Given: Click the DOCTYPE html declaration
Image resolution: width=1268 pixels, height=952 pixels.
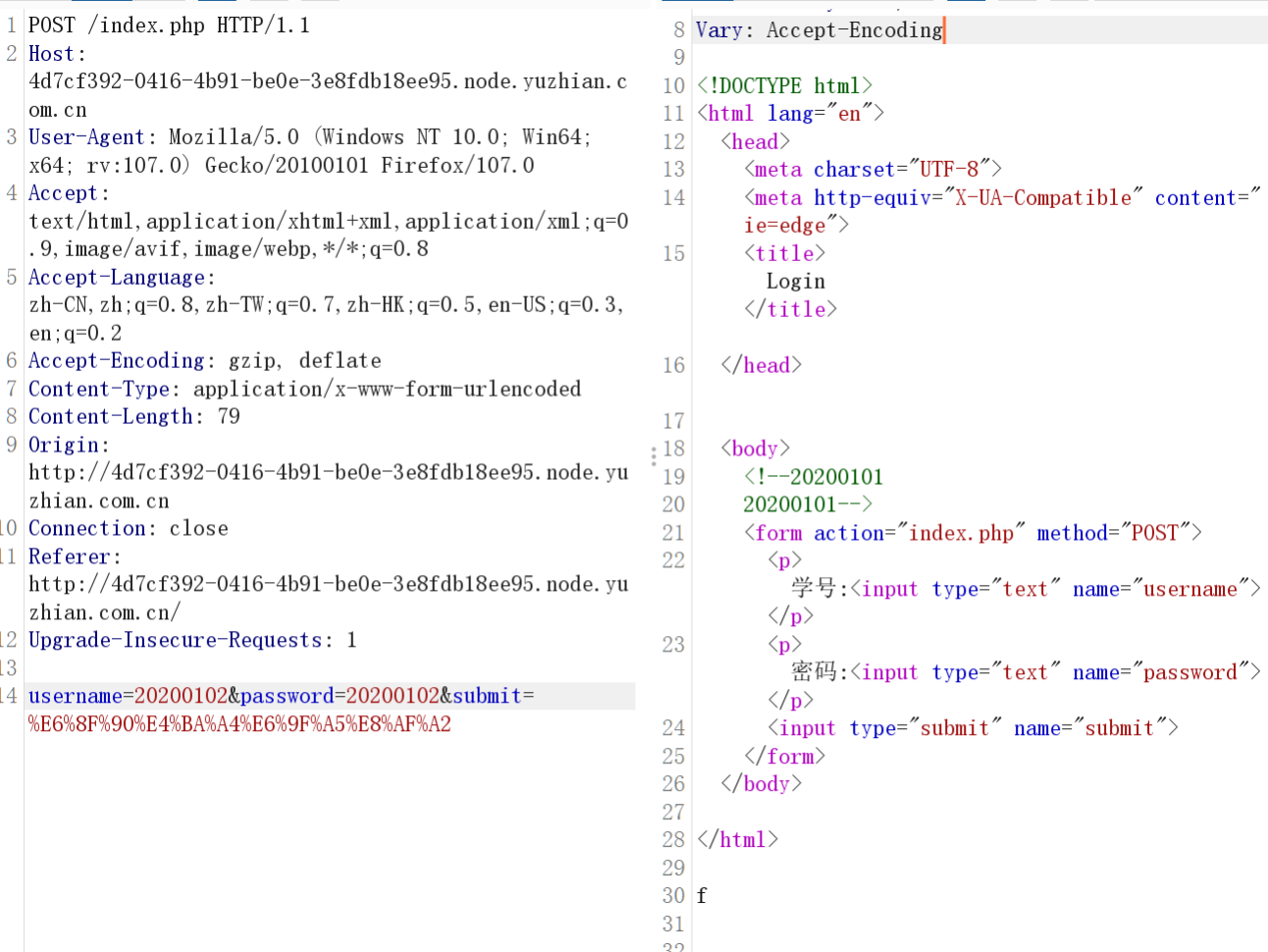Looking at the screenshot, I should point(784,86).
